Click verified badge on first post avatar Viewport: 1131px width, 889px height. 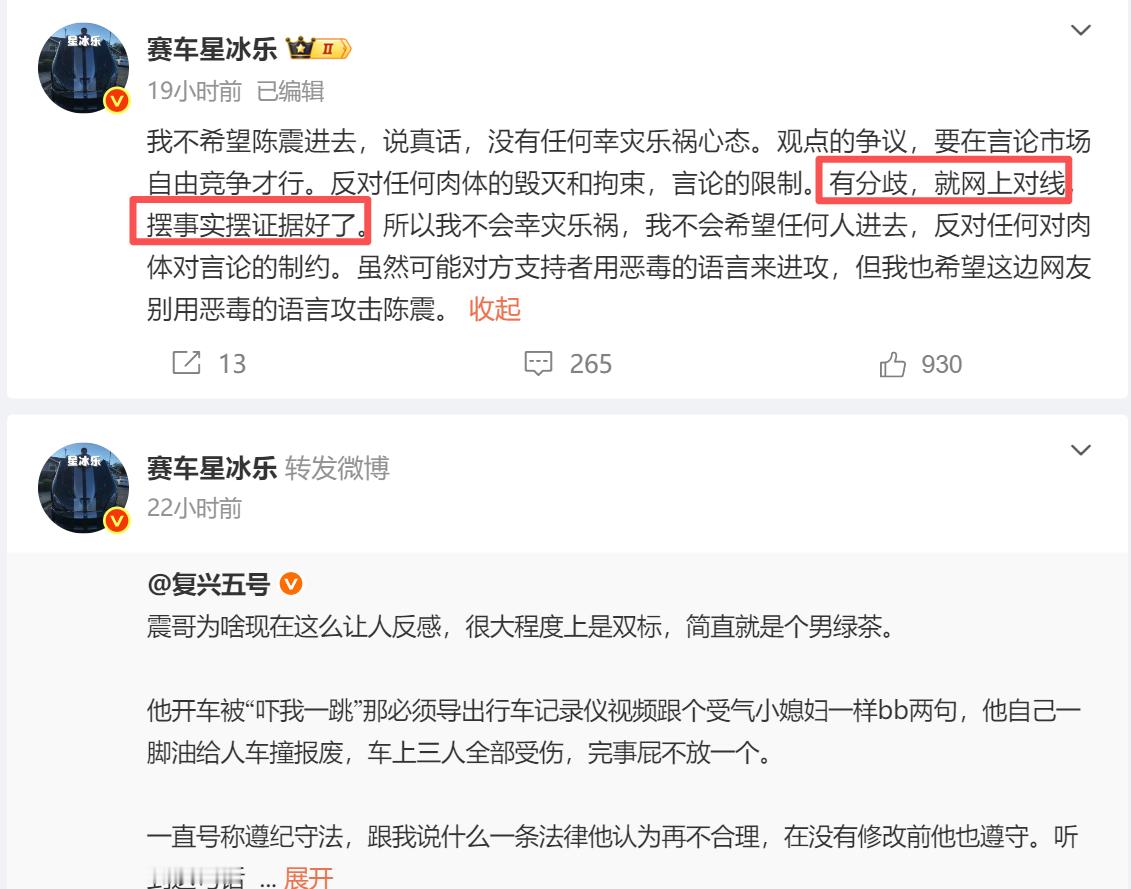117,100
